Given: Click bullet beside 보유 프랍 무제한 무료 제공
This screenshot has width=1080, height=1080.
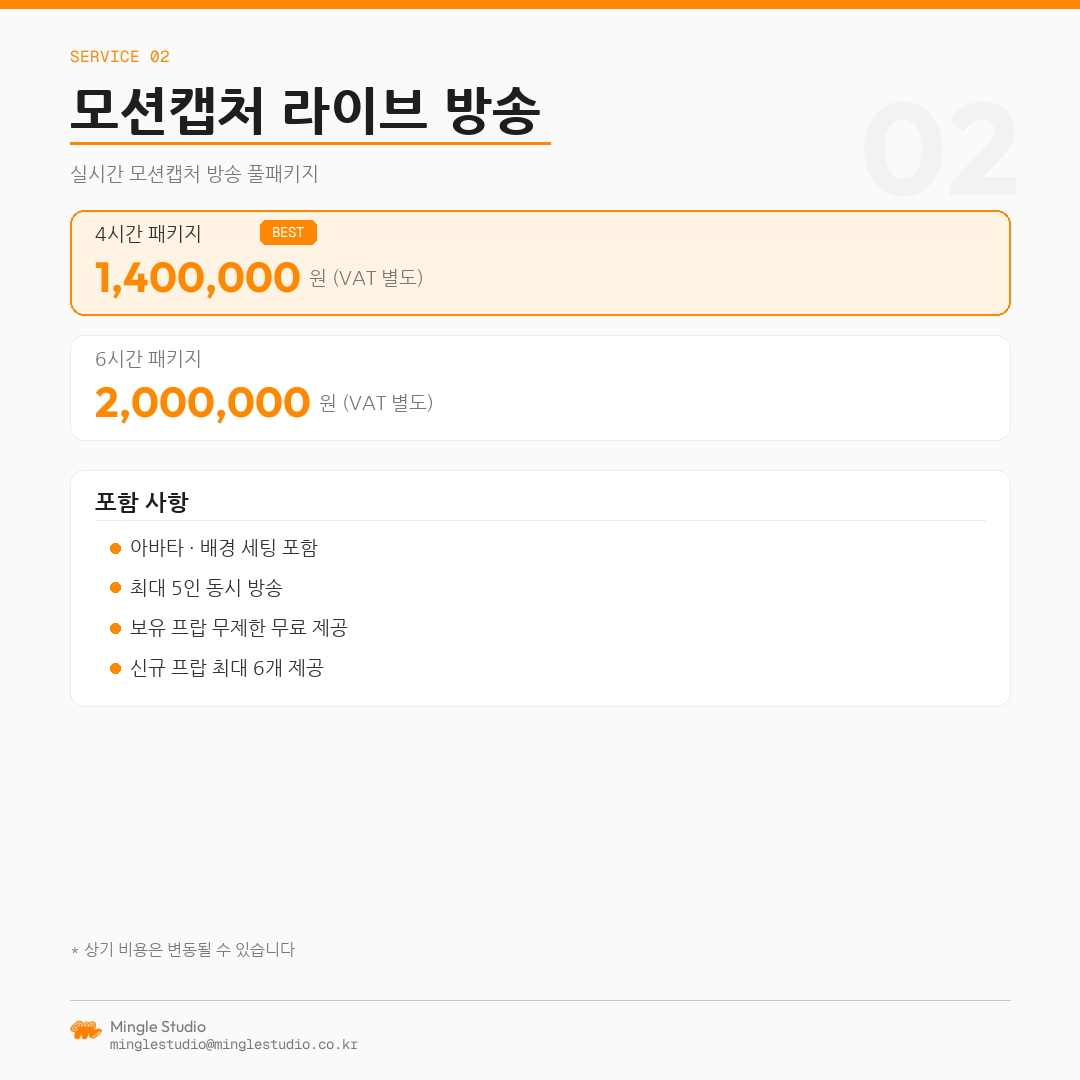Looking at the screenshot, I should (115, 628).
